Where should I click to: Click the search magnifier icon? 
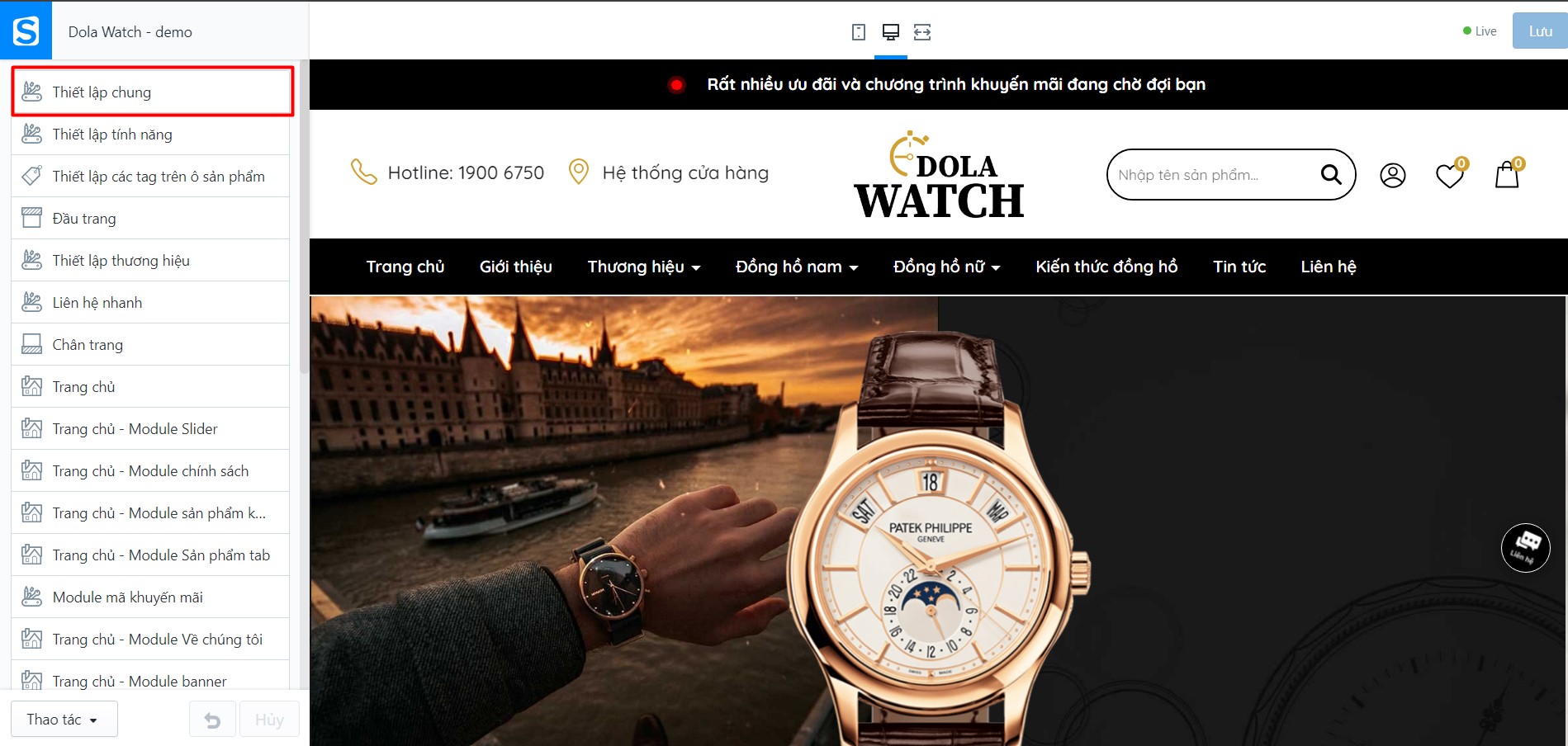pos(1330,174)
